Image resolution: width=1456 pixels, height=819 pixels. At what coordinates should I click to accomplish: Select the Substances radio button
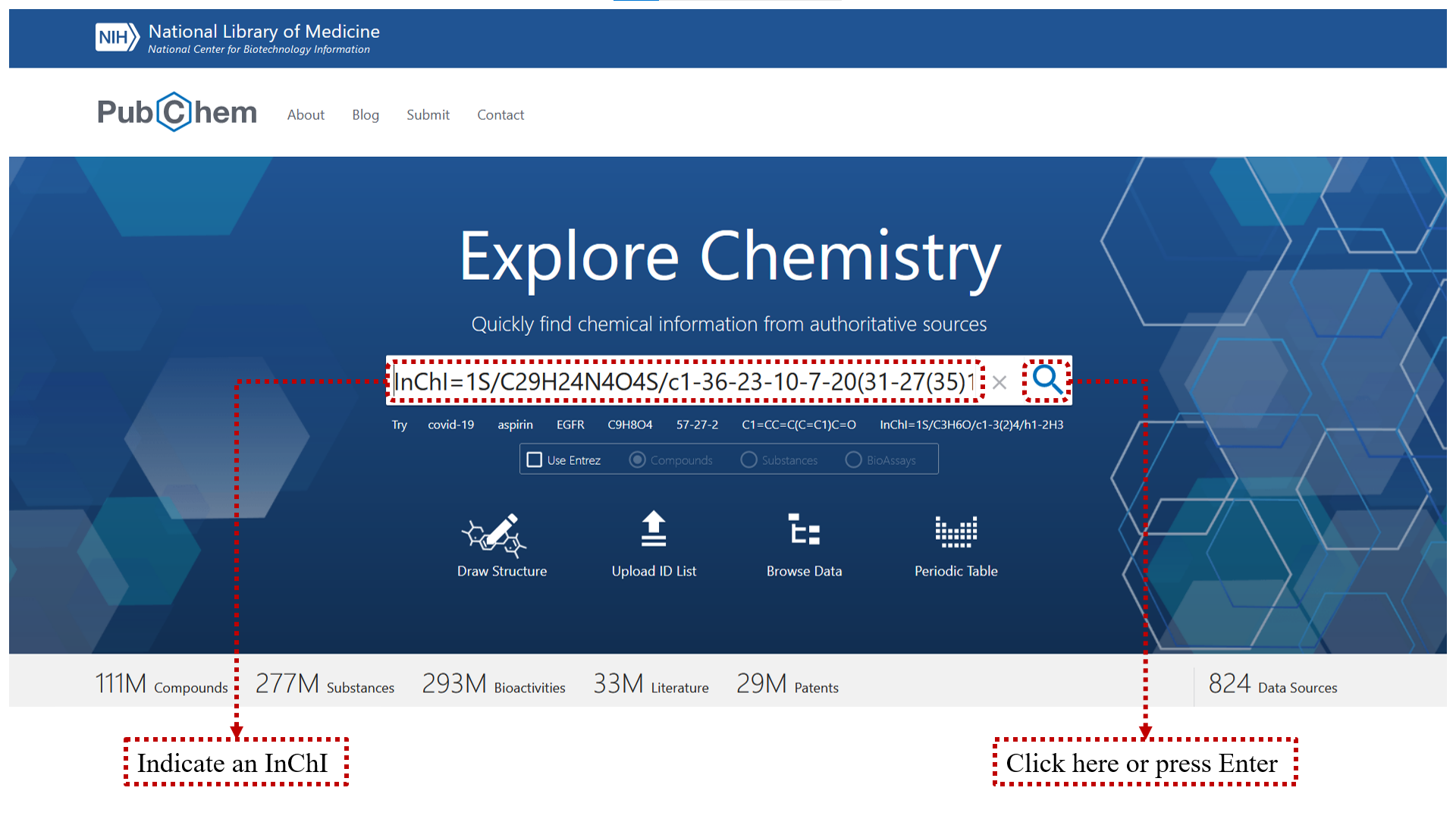[x=748, y=460]
